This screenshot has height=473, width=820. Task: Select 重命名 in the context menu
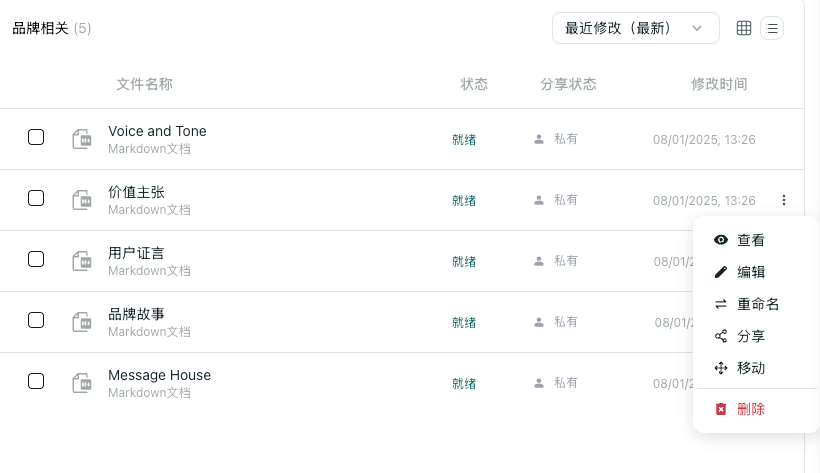[x=758, y=304]
